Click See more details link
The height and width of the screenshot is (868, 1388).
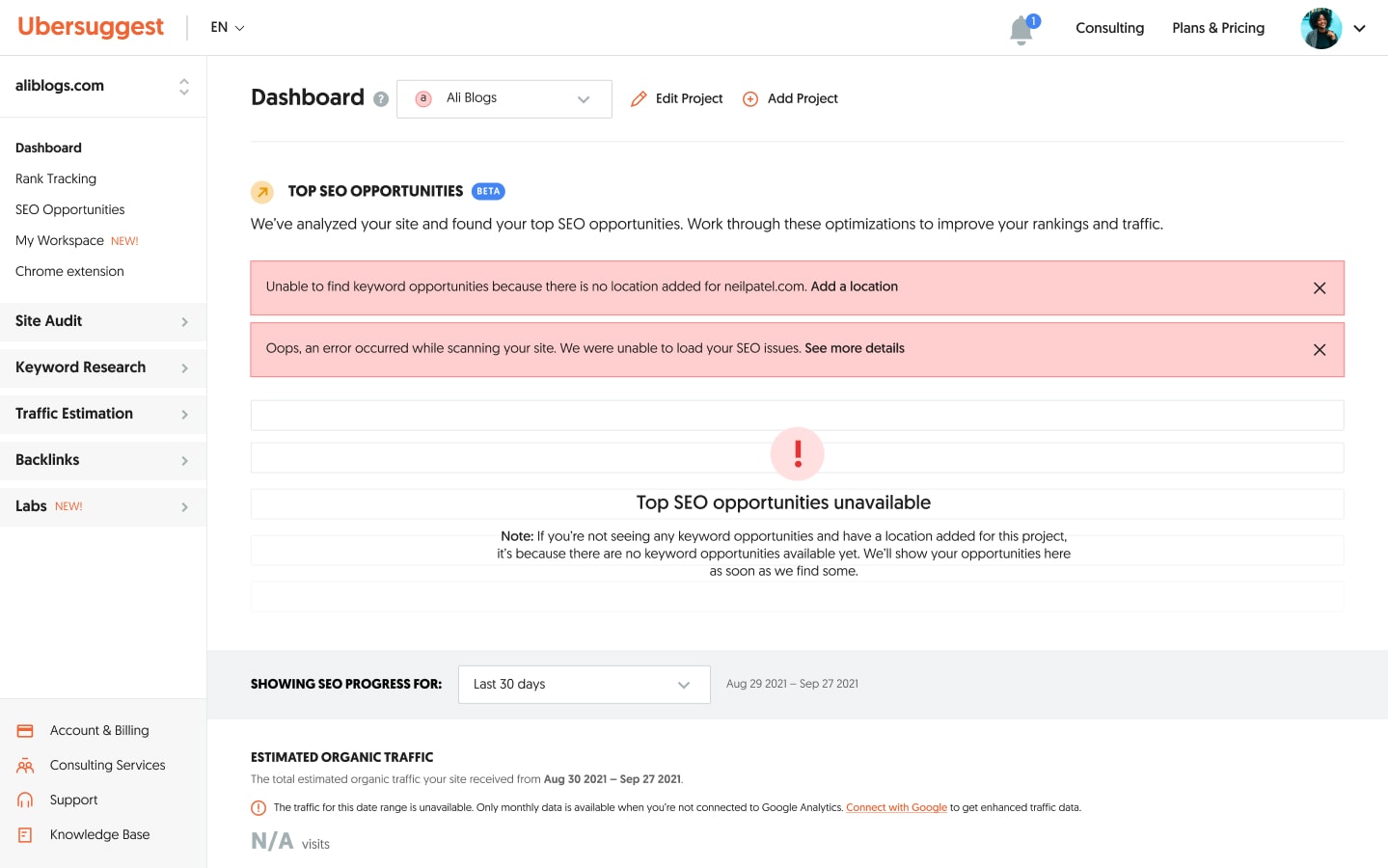pos(855,348)
